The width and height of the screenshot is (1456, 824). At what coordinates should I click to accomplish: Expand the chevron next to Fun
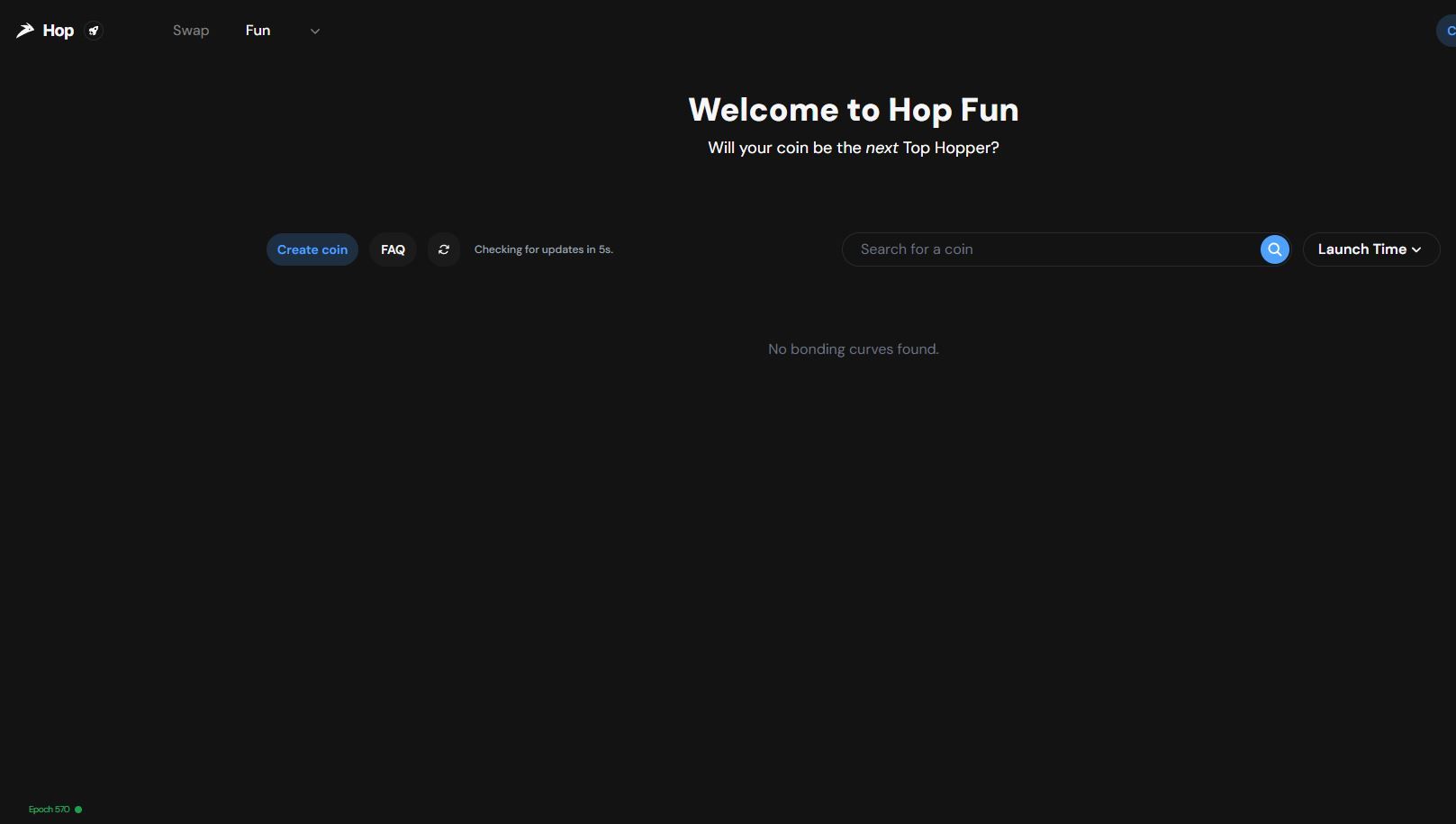[315, 32]
